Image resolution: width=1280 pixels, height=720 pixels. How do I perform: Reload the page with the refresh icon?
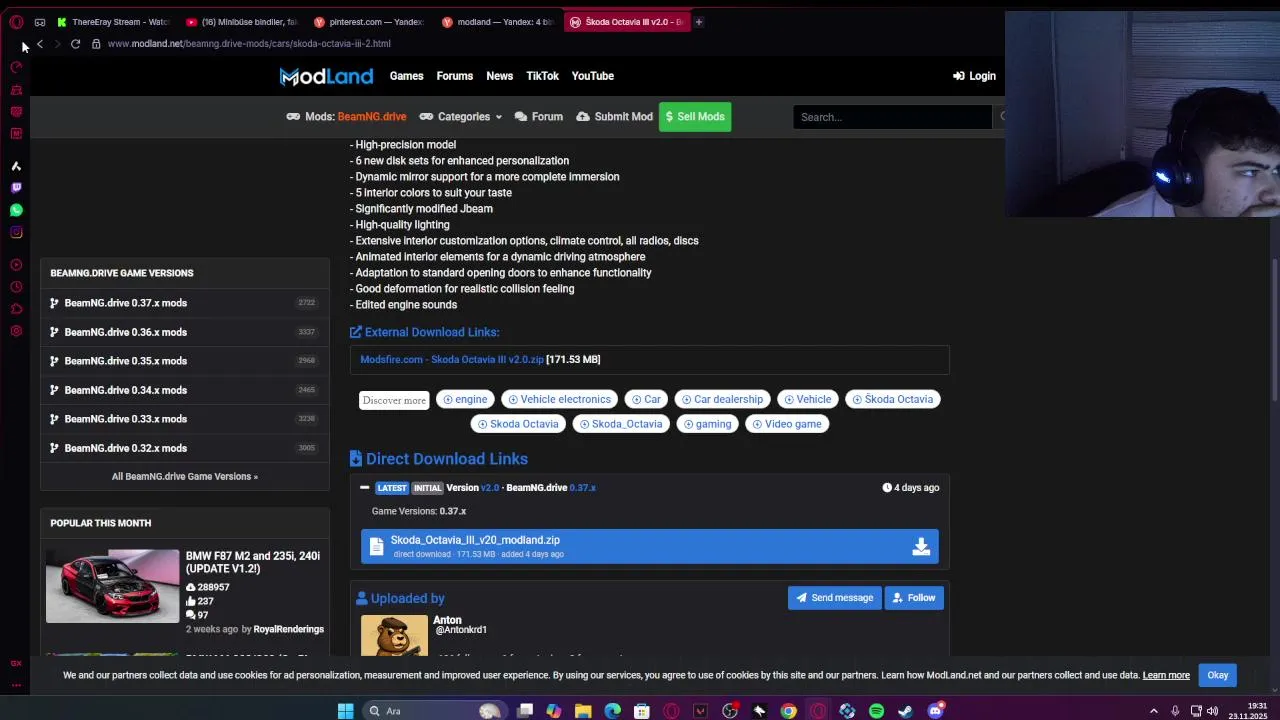75,43
